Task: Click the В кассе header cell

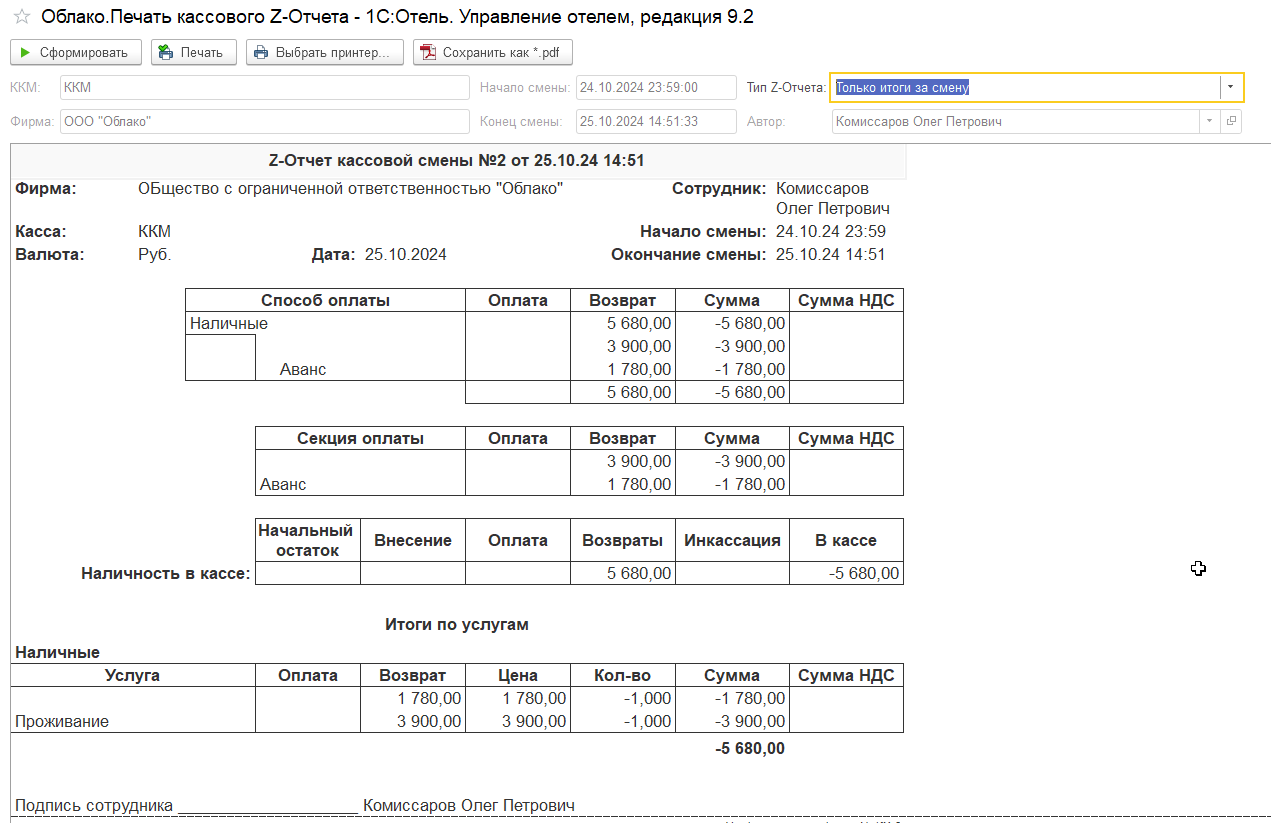Action: point(846,540)
